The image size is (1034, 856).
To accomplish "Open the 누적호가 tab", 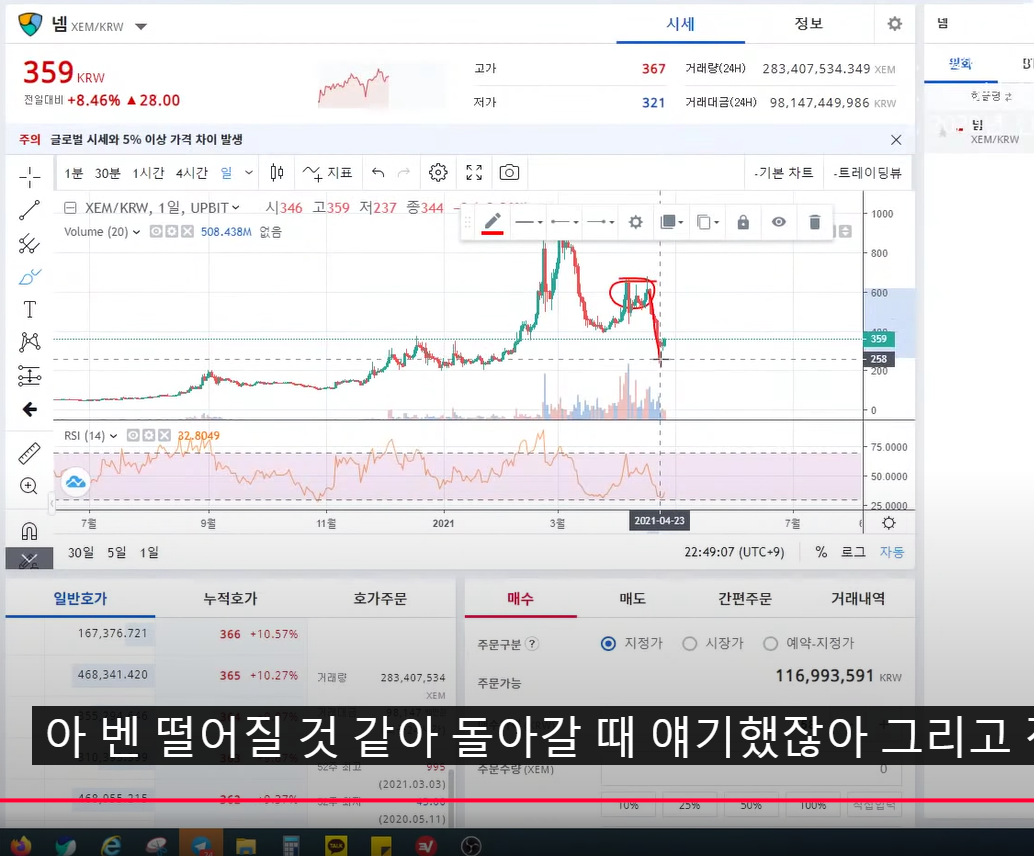I will pyautogui.click(x=229, y=599).
